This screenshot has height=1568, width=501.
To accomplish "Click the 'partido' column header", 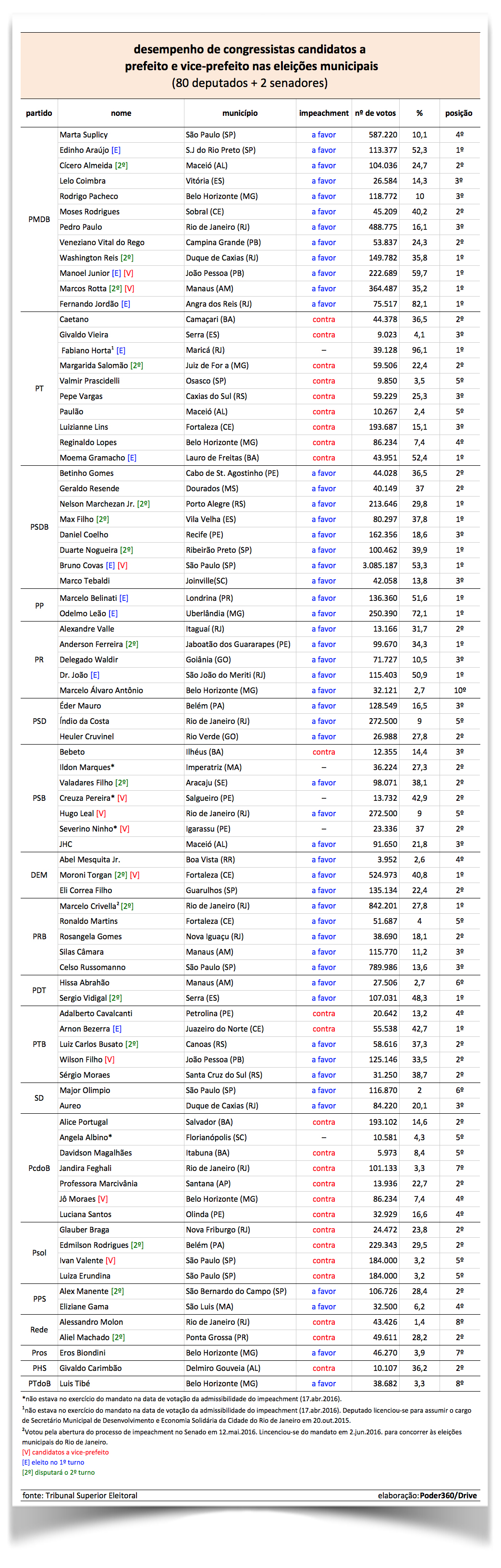I will point(39,113).
